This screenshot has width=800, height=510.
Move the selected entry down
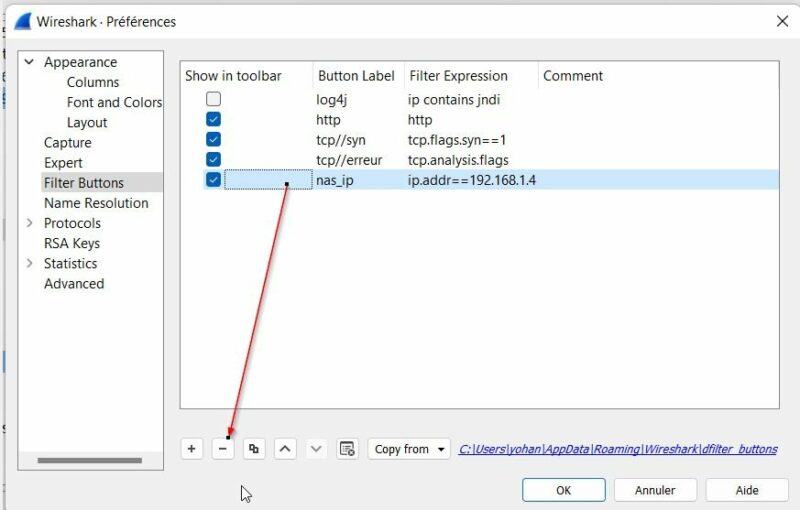(x=316, y=449)
